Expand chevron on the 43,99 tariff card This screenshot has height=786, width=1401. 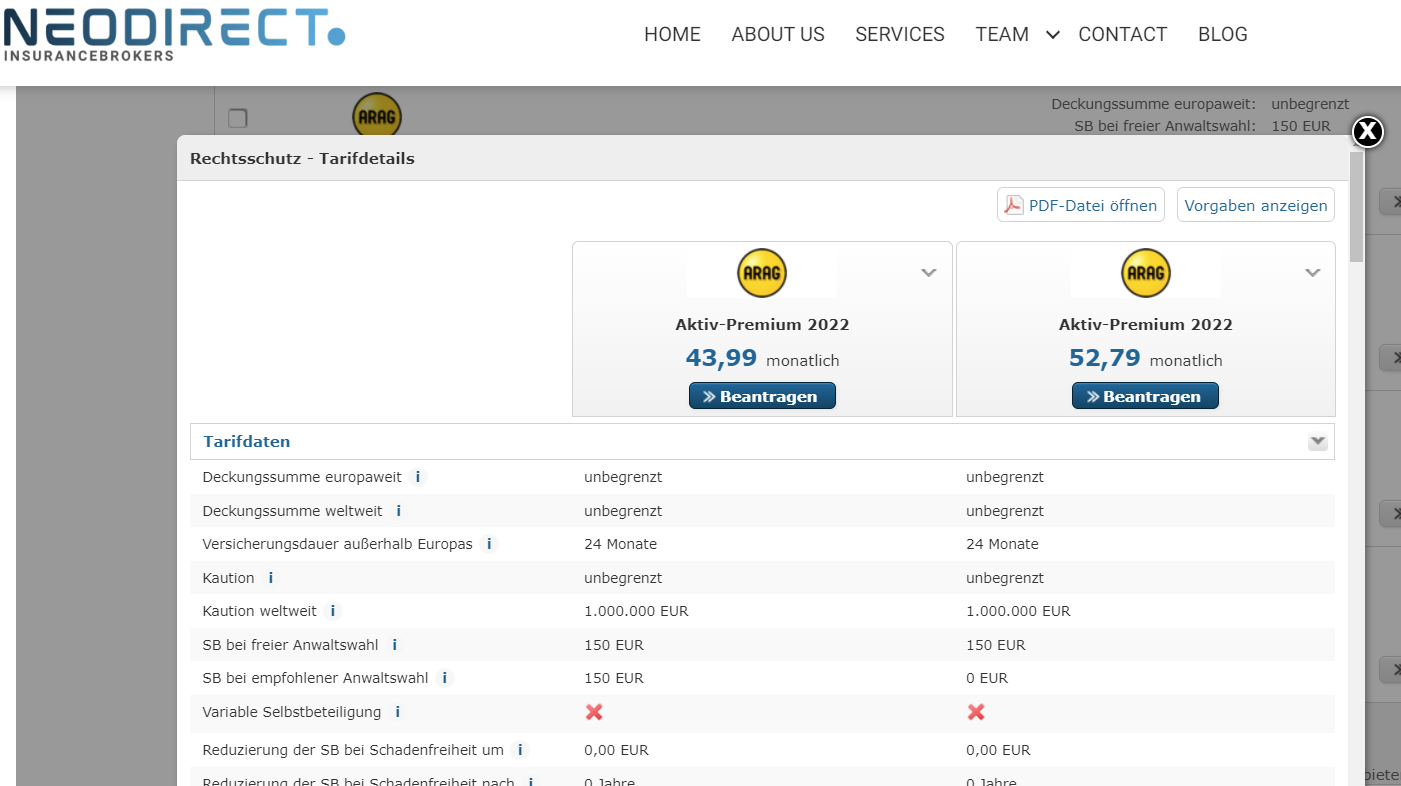pos(929,273)
